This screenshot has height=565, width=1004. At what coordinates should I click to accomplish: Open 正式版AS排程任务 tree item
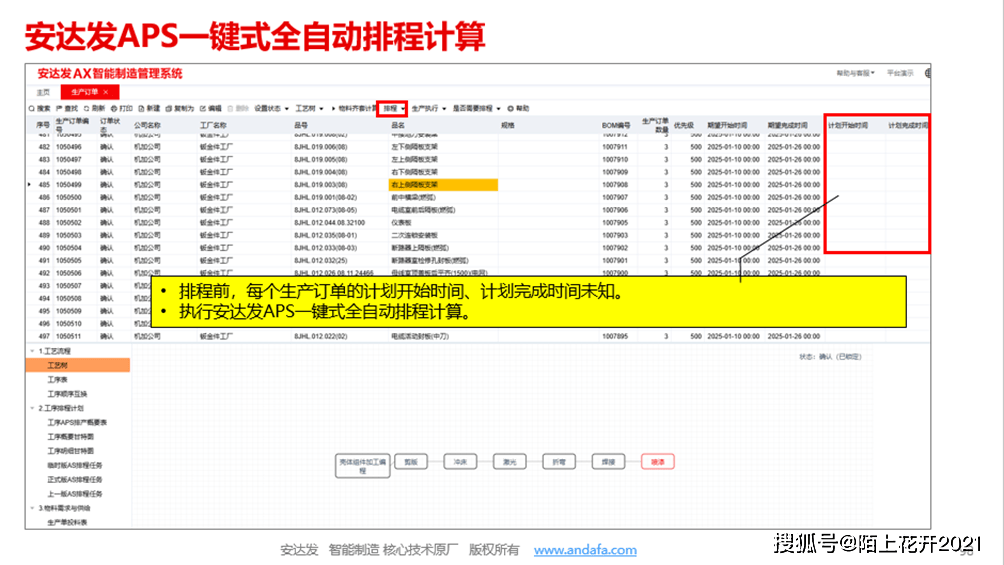pyautogui.click(x=74, y=480)
